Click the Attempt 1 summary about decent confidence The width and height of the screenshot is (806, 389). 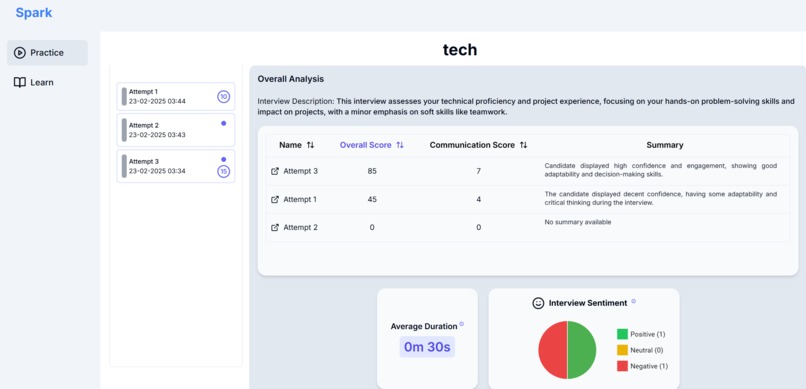click(661, 198)
